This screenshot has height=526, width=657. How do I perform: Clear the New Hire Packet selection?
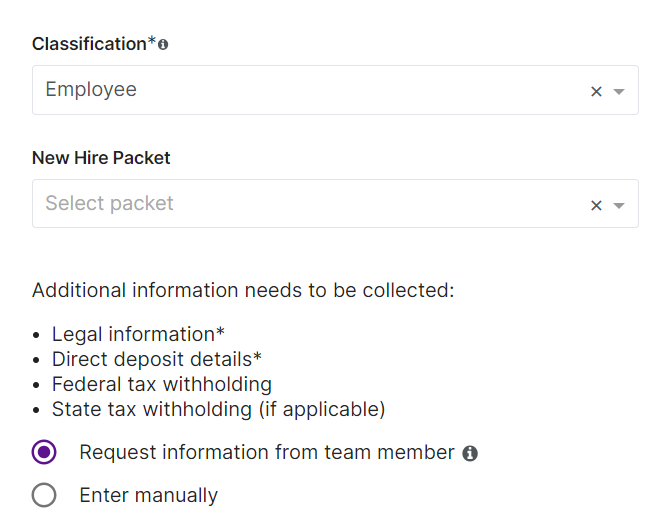(596, 205)
